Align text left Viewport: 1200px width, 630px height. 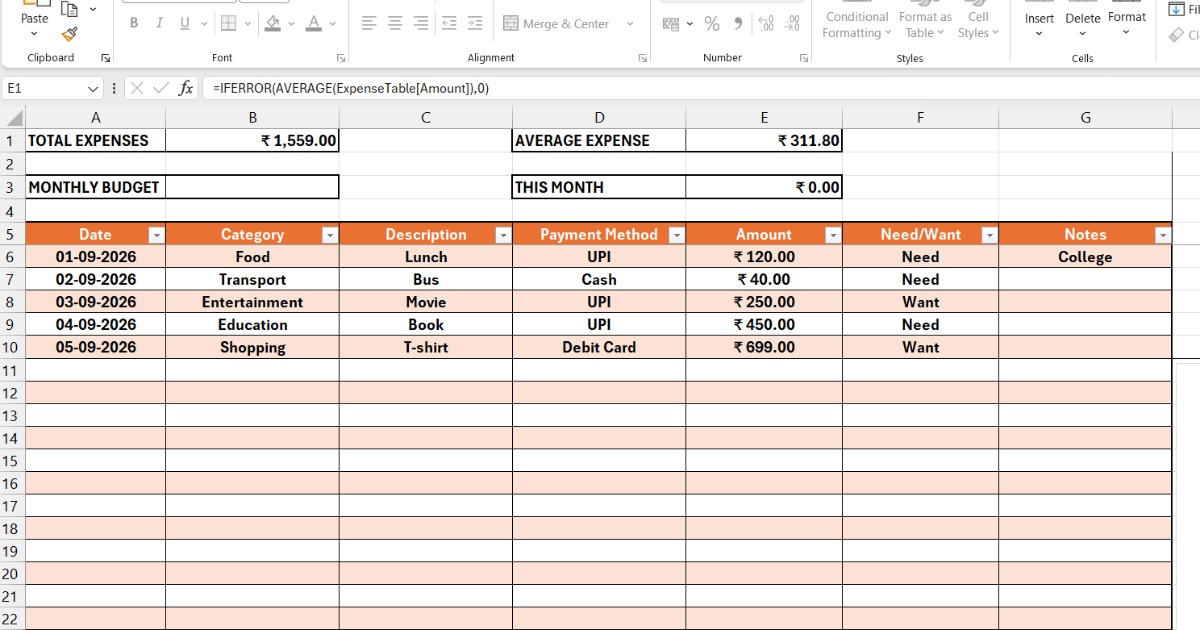tap(369, 23)
